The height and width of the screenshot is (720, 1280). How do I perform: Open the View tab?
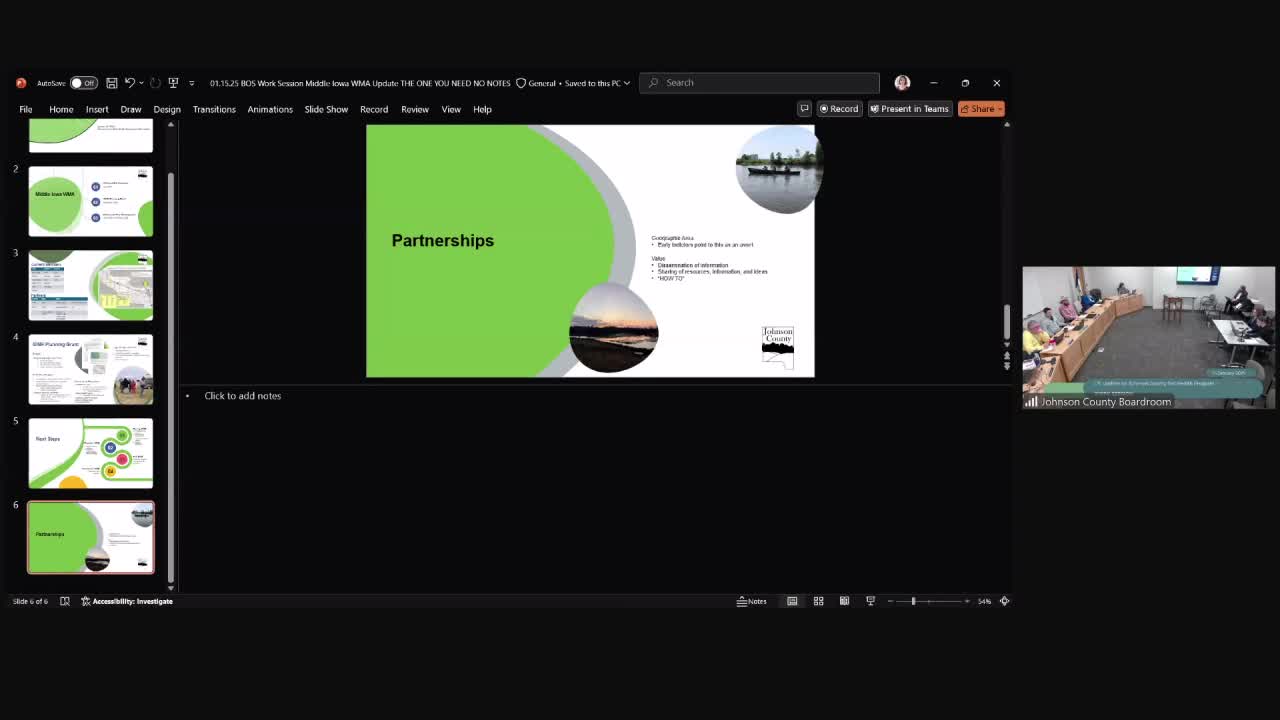click(451, 109)
